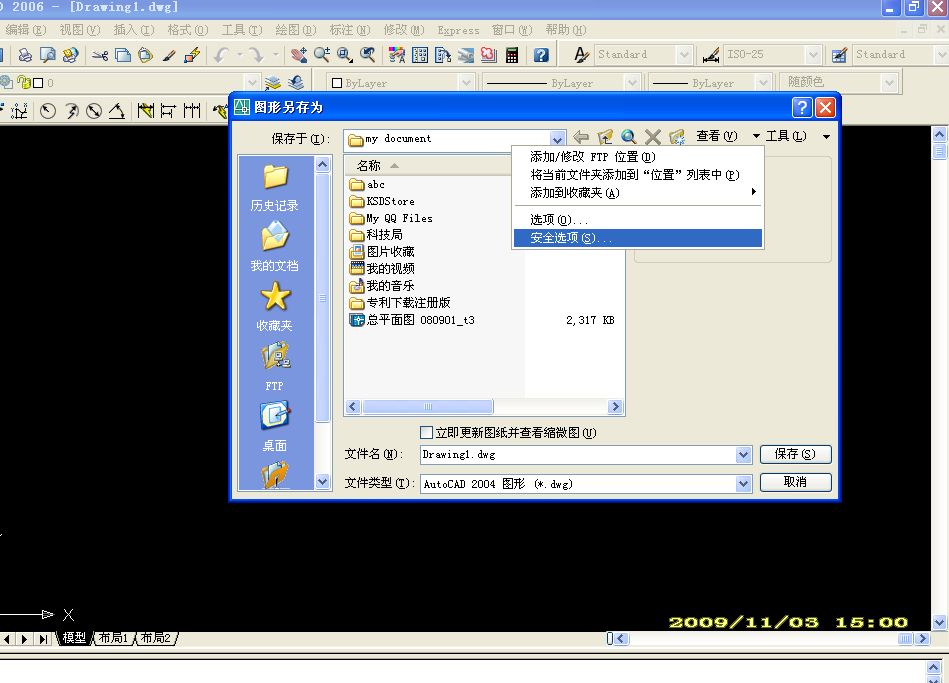Screen dimensions: 949x683
Task: Click the 文件名 Drawing1.dwg input field
Action: [578, 454]
